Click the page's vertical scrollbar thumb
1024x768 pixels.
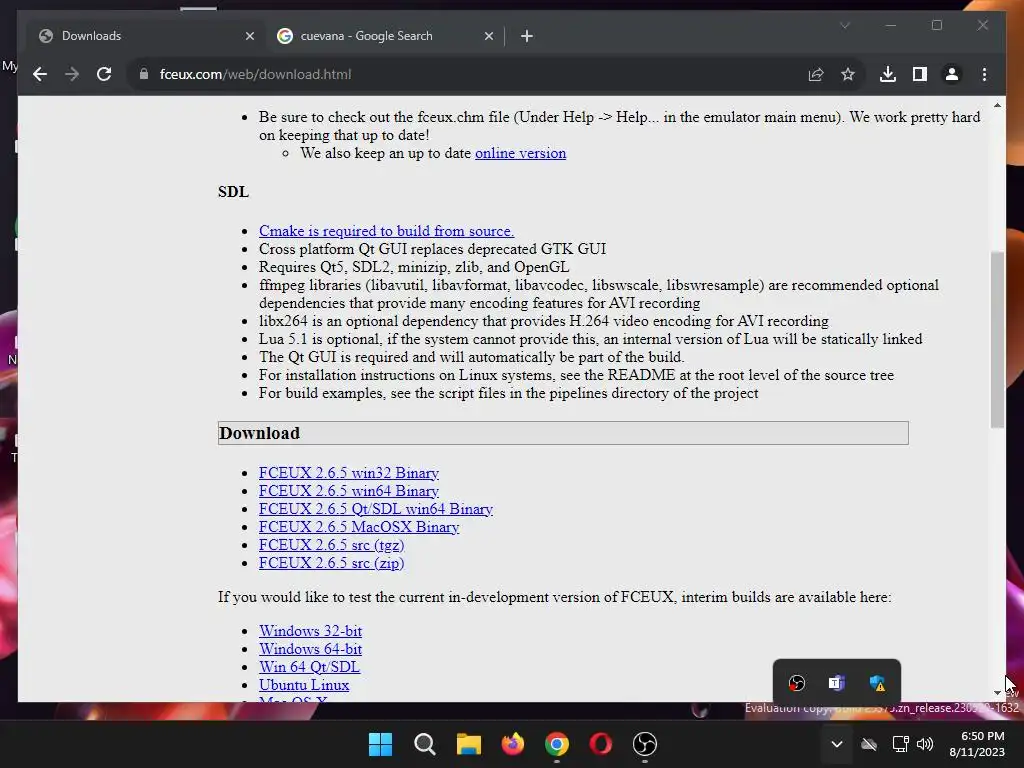coord(997,340)
